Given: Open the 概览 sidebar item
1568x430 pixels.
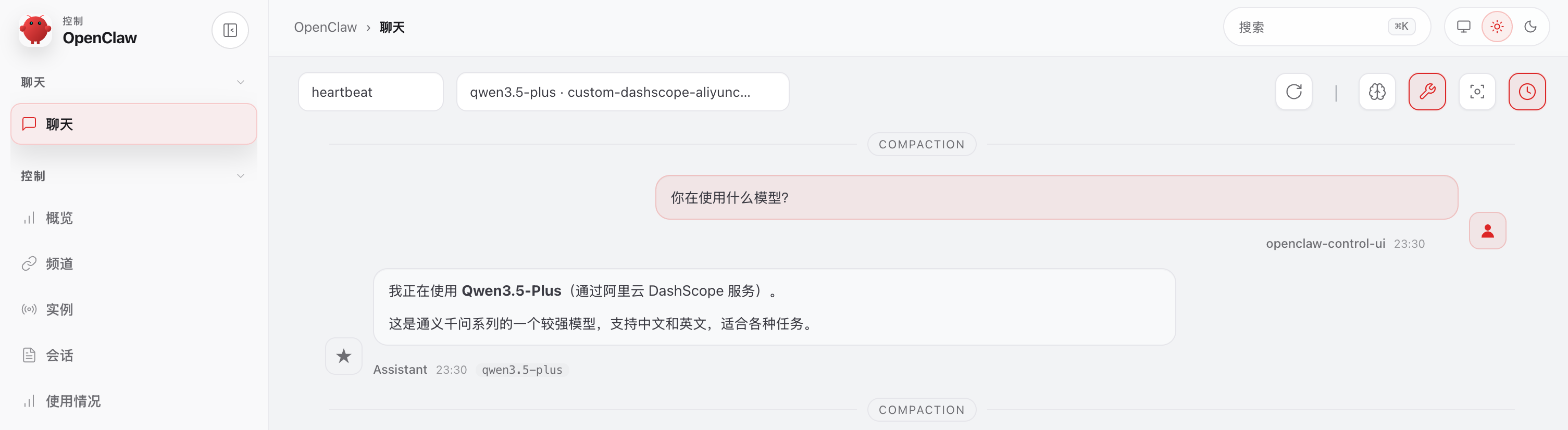Looking at the screenshot, I should [x=59, y=218].
